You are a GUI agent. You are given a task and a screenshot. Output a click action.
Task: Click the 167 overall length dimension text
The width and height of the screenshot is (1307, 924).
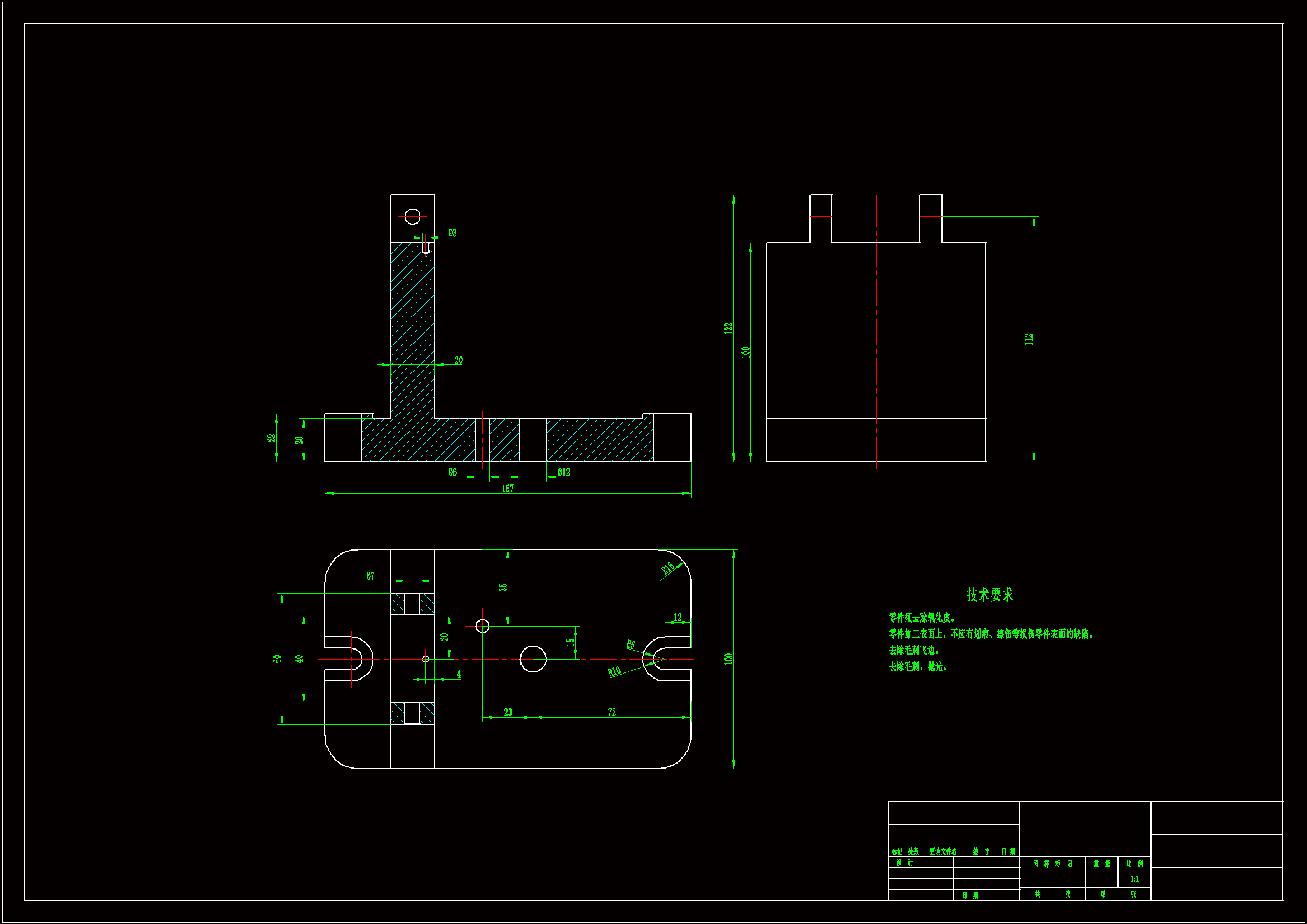click(508, 489)
